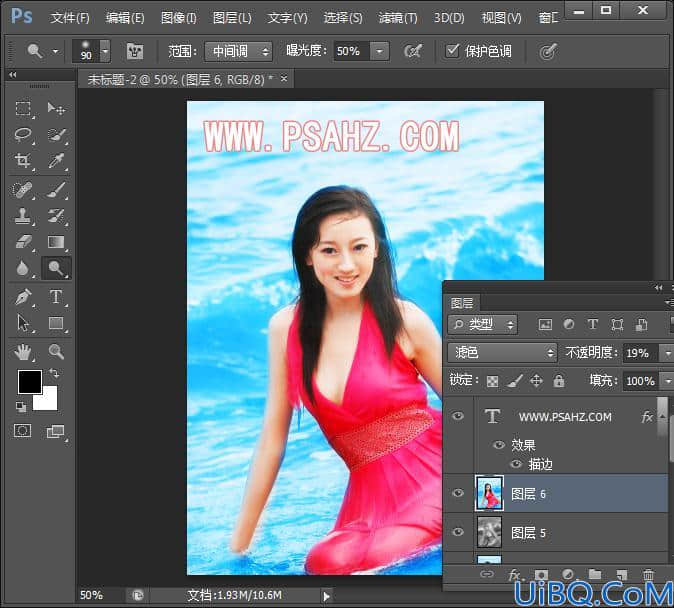The height and width of the screenshot is (608, 674).
Task: Open the Edit menu
Action: point(125,18)
